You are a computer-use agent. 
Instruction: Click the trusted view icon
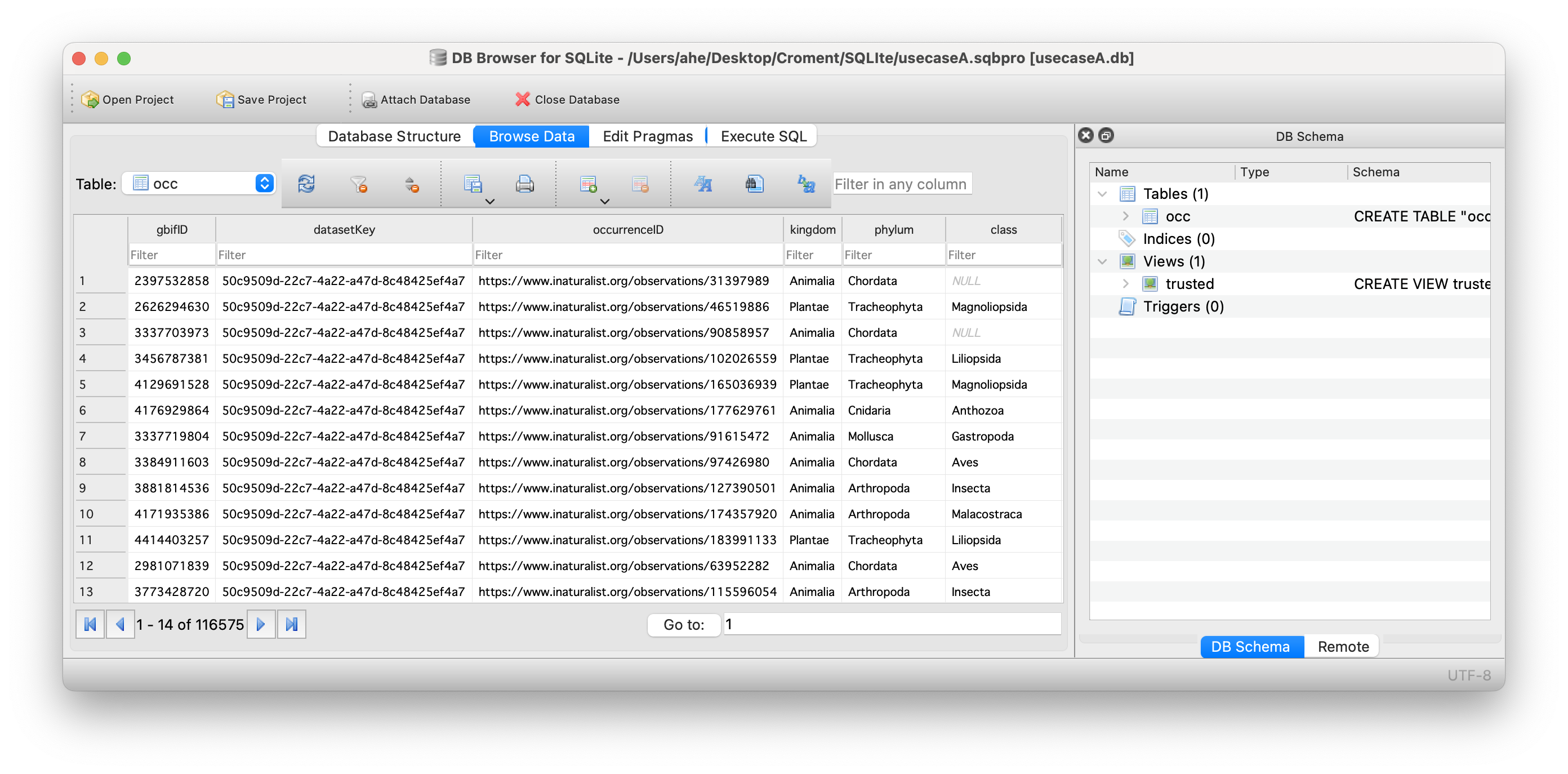1150,284
